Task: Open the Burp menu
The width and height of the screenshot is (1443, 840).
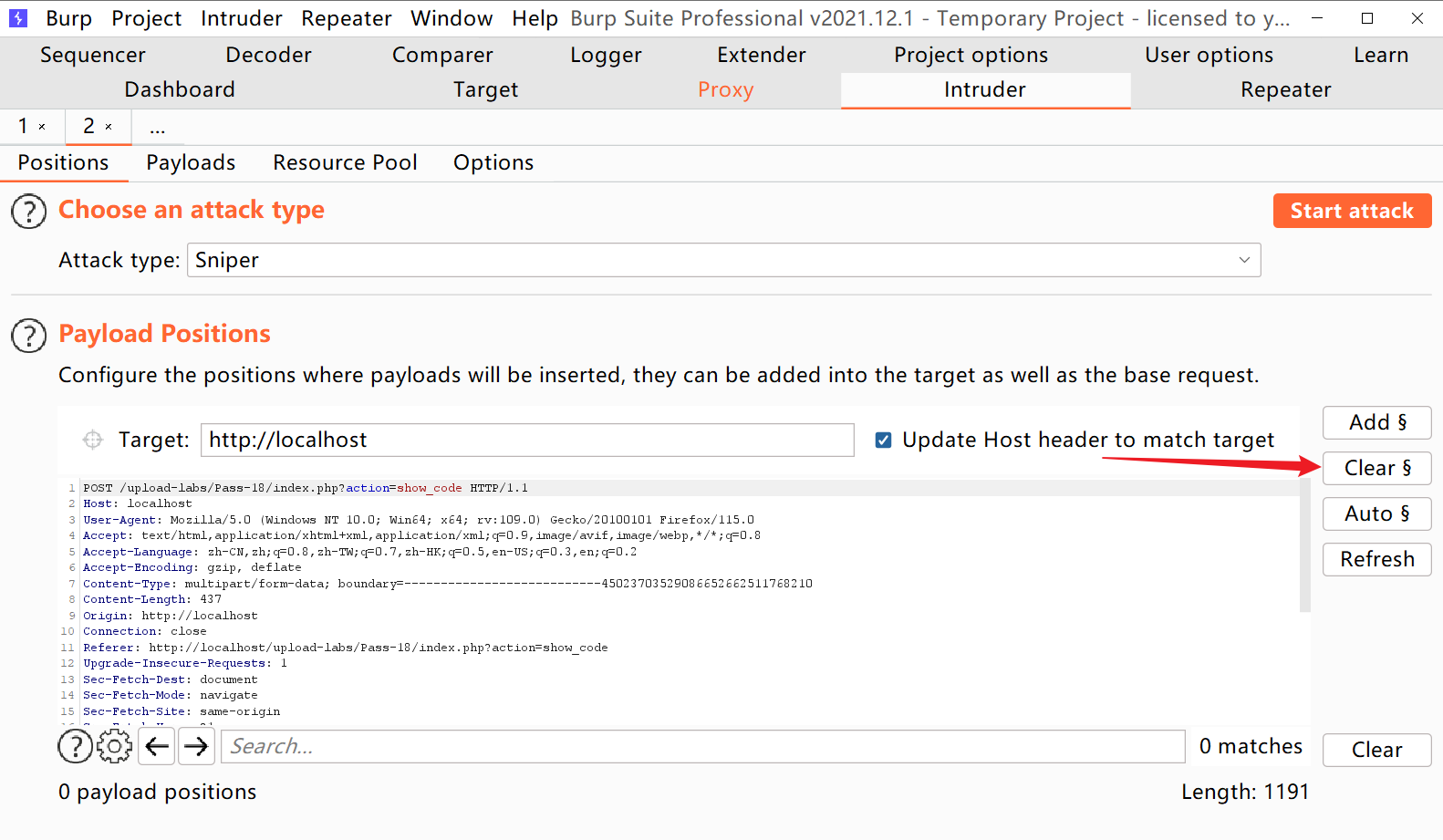Action: point(69,18)
